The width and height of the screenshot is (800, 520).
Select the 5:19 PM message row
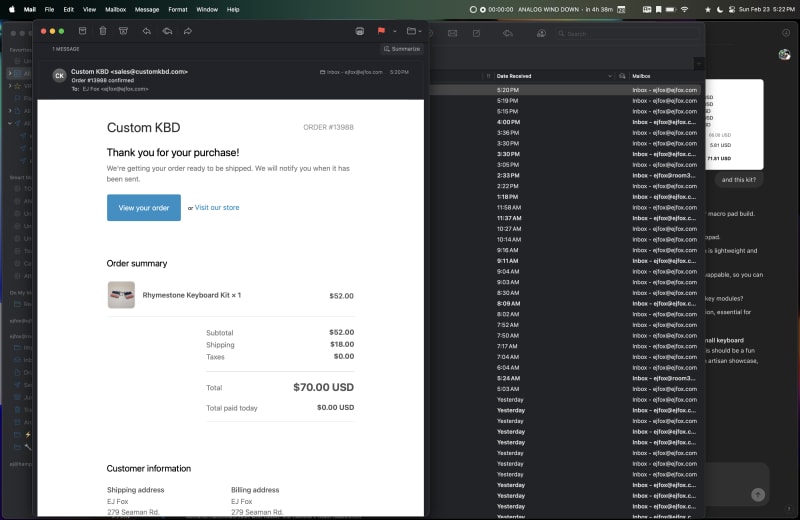(565, 101)
